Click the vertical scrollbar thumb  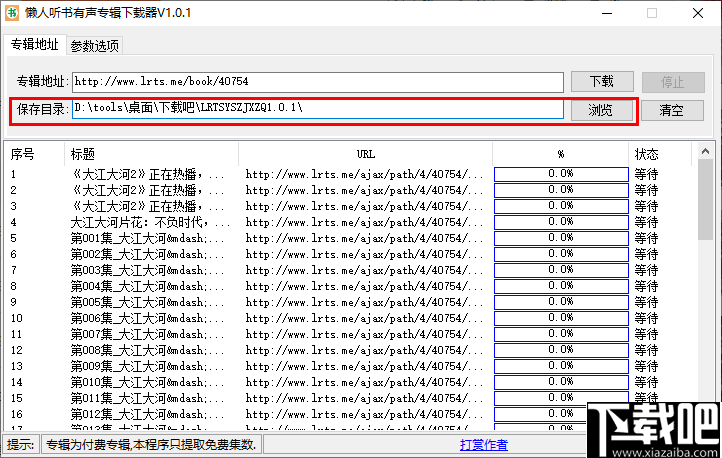click(705, 200)
